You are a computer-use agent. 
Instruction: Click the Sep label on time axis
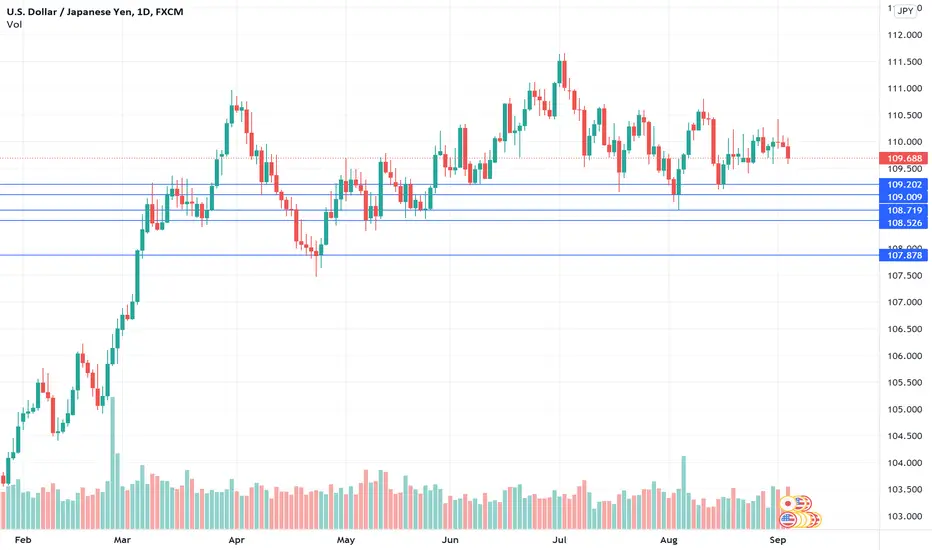tap(777, 540)
